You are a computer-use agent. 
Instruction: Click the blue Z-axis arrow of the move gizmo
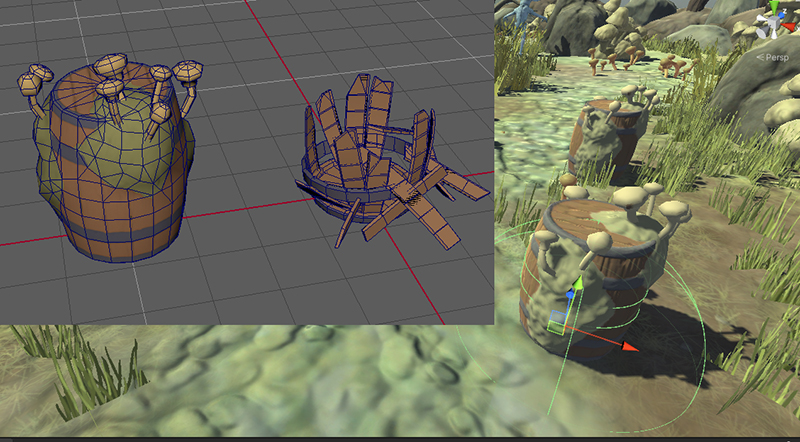570,294
